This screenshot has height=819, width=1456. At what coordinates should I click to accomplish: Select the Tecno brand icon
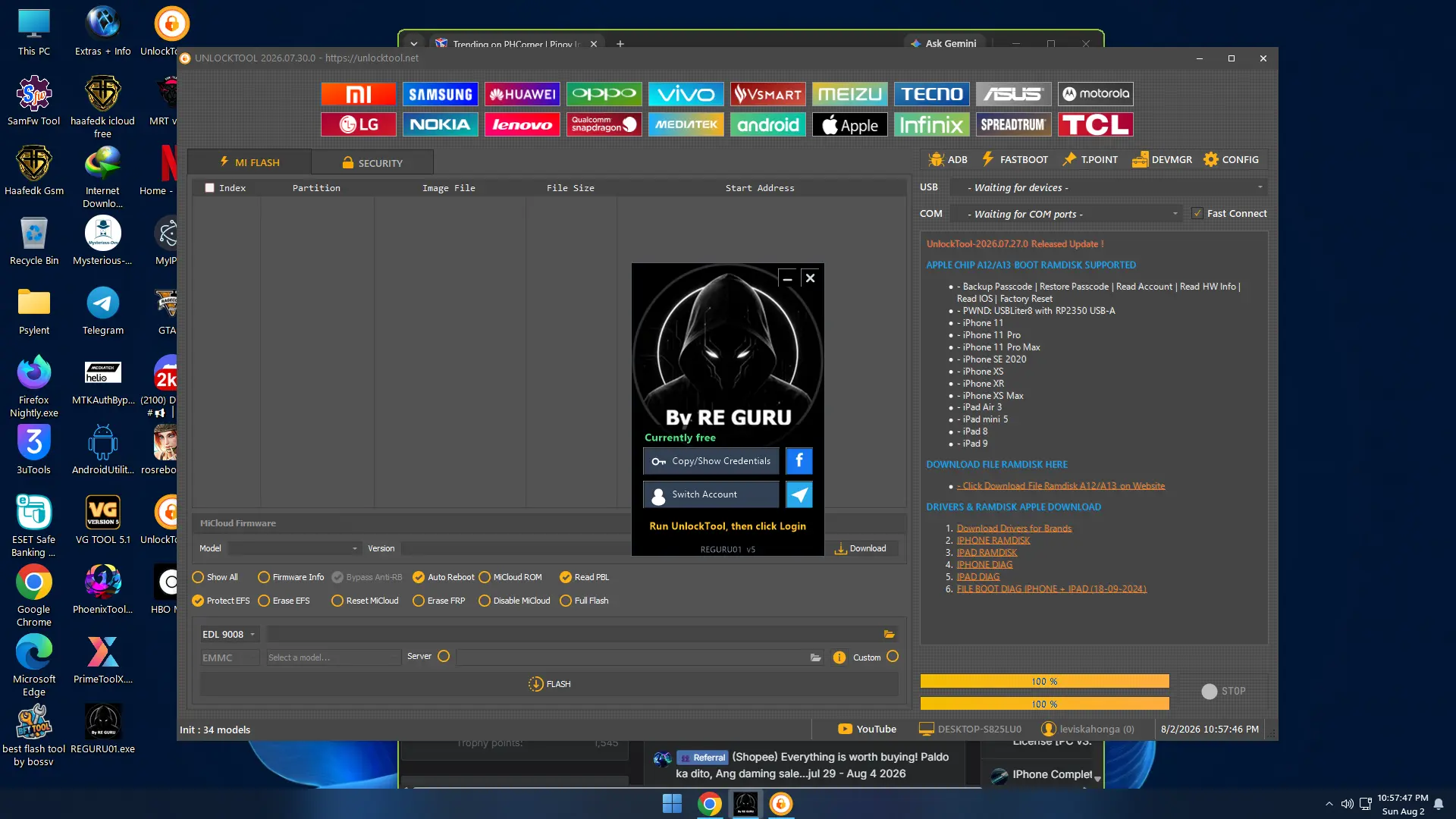click(x=931, y=94)
